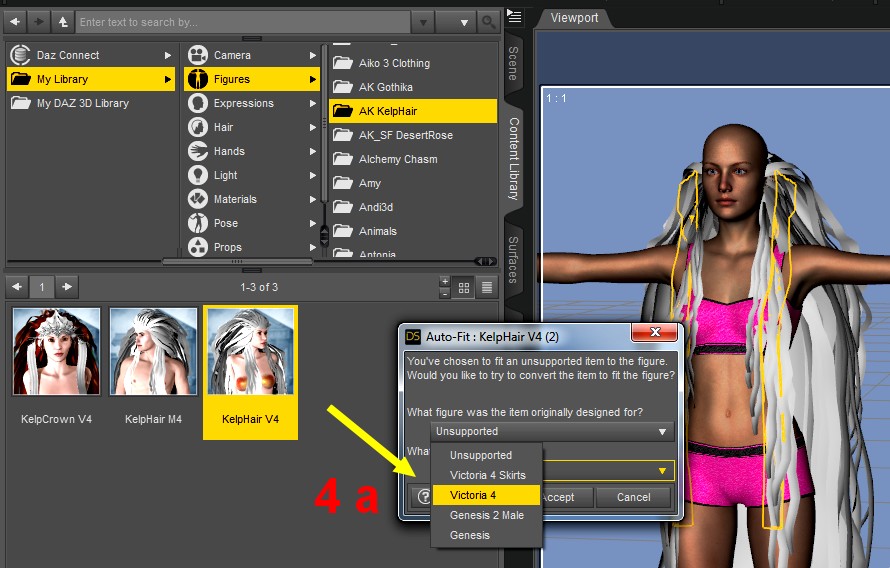Click the AK Gothika folder icon
The image size is (890, 568).
(x=342, y=87)
